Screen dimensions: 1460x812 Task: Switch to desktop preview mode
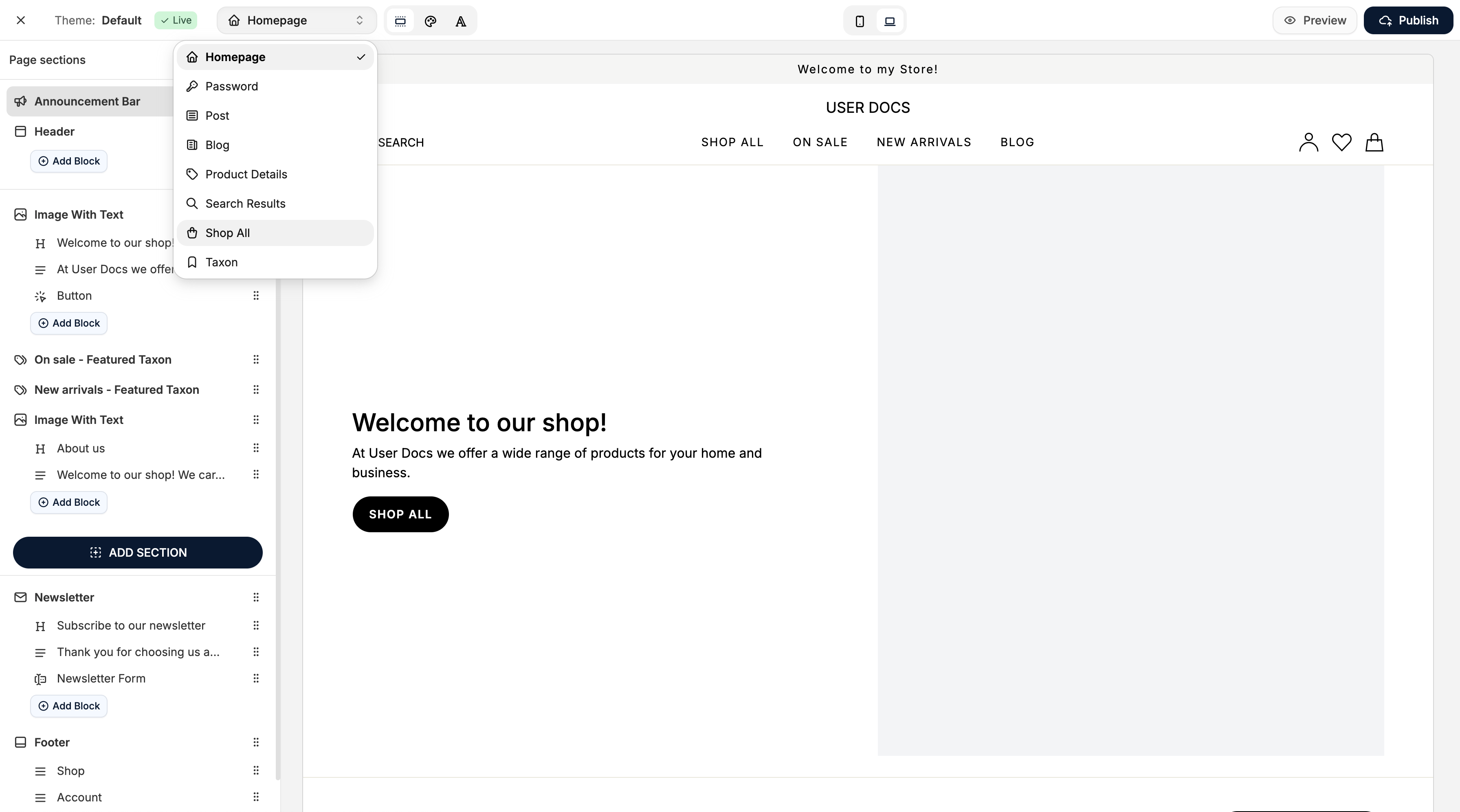pos(889,20)
